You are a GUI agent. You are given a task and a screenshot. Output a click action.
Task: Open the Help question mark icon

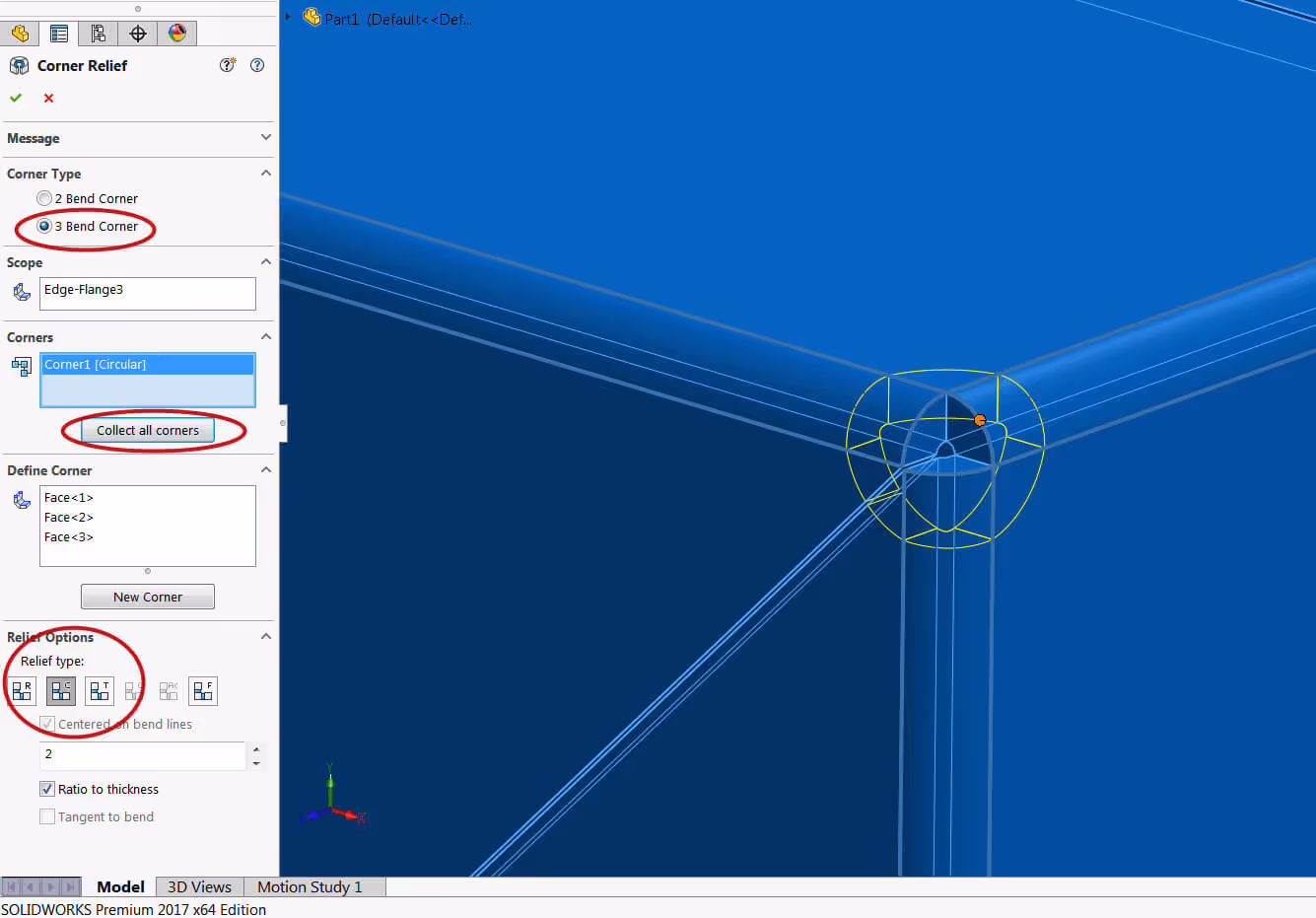coord(257,65)
